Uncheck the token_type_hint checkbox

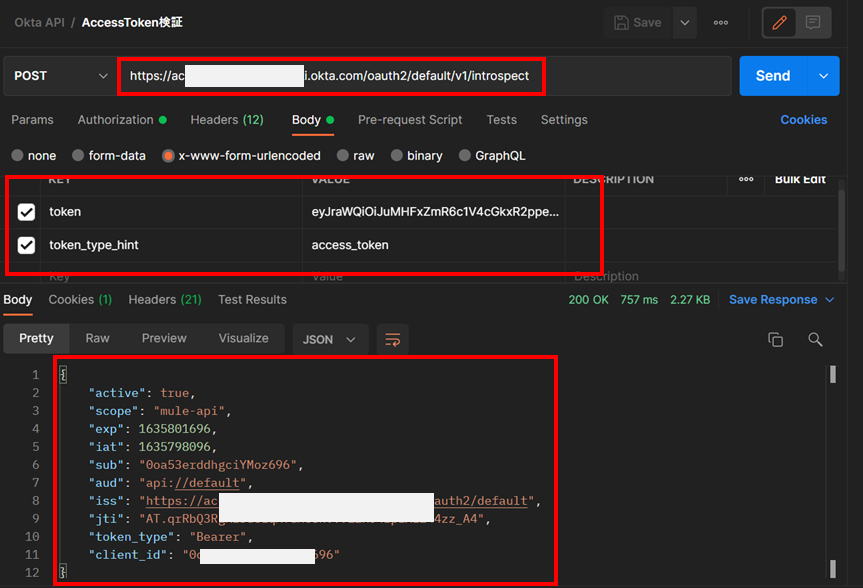point(27,245)
